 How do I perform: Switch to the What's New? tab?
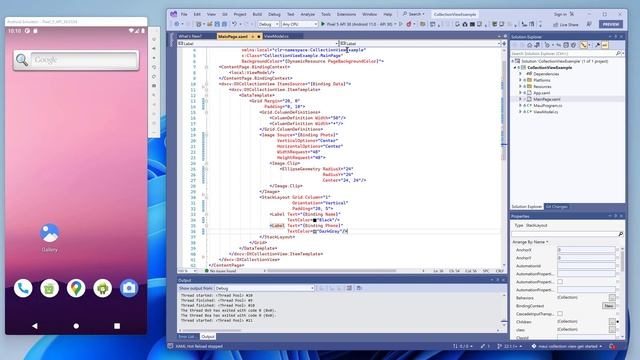tap(190, 36)
